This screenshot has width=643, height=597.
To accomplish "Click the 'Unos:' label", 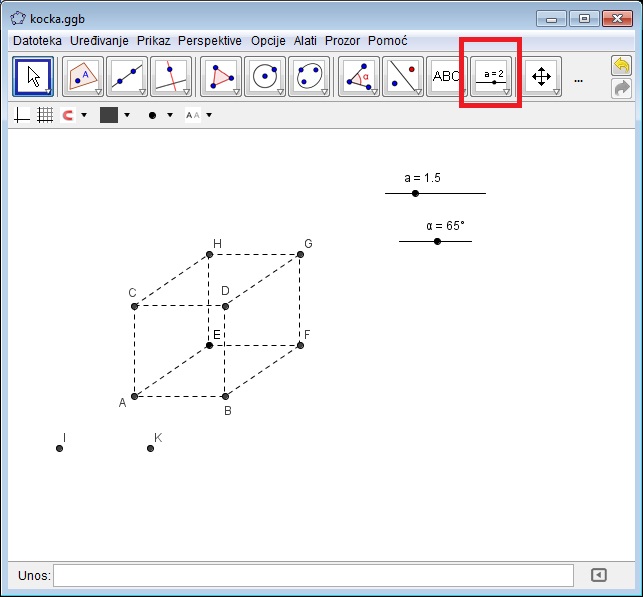I will click(x=34, y=575).
